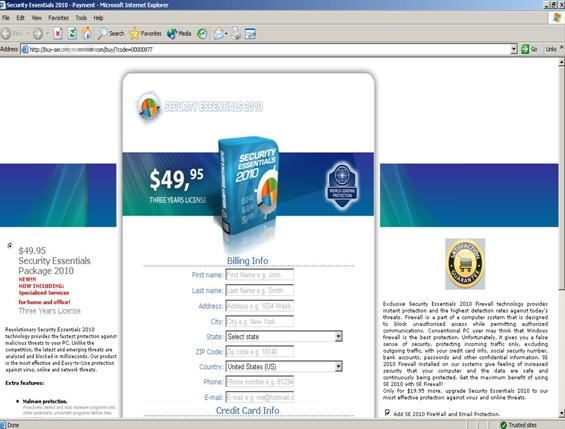The height and width of the screenshot is (429, 565).
Task: Click the vertical scrollbar thumb
Action: click(x=561, y=178)
